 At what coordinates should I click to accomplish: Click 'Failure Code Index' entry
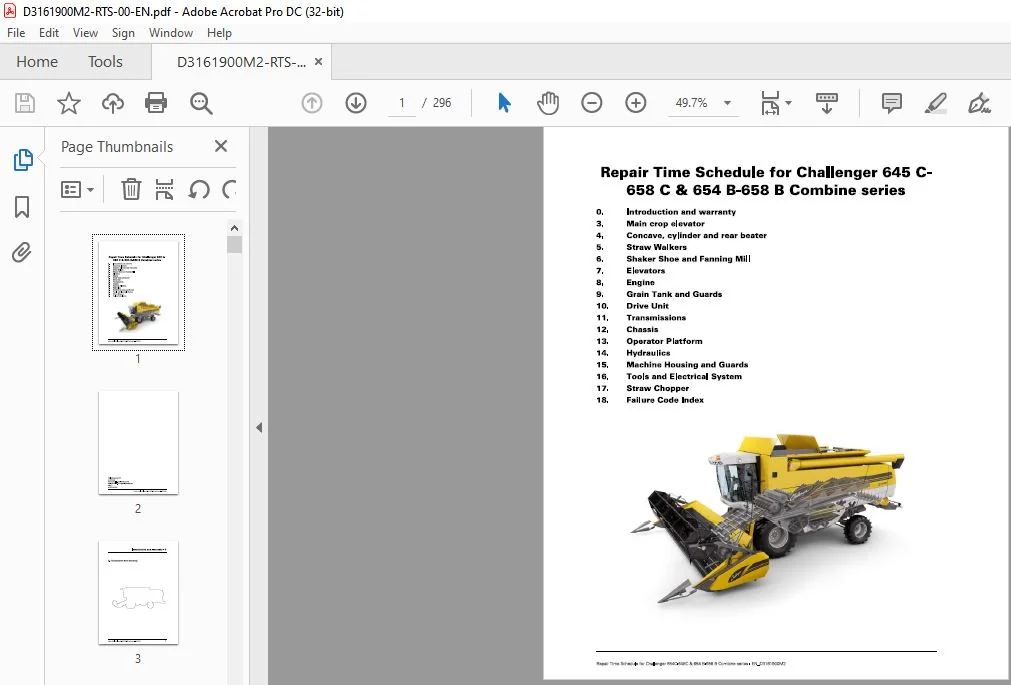665,400
